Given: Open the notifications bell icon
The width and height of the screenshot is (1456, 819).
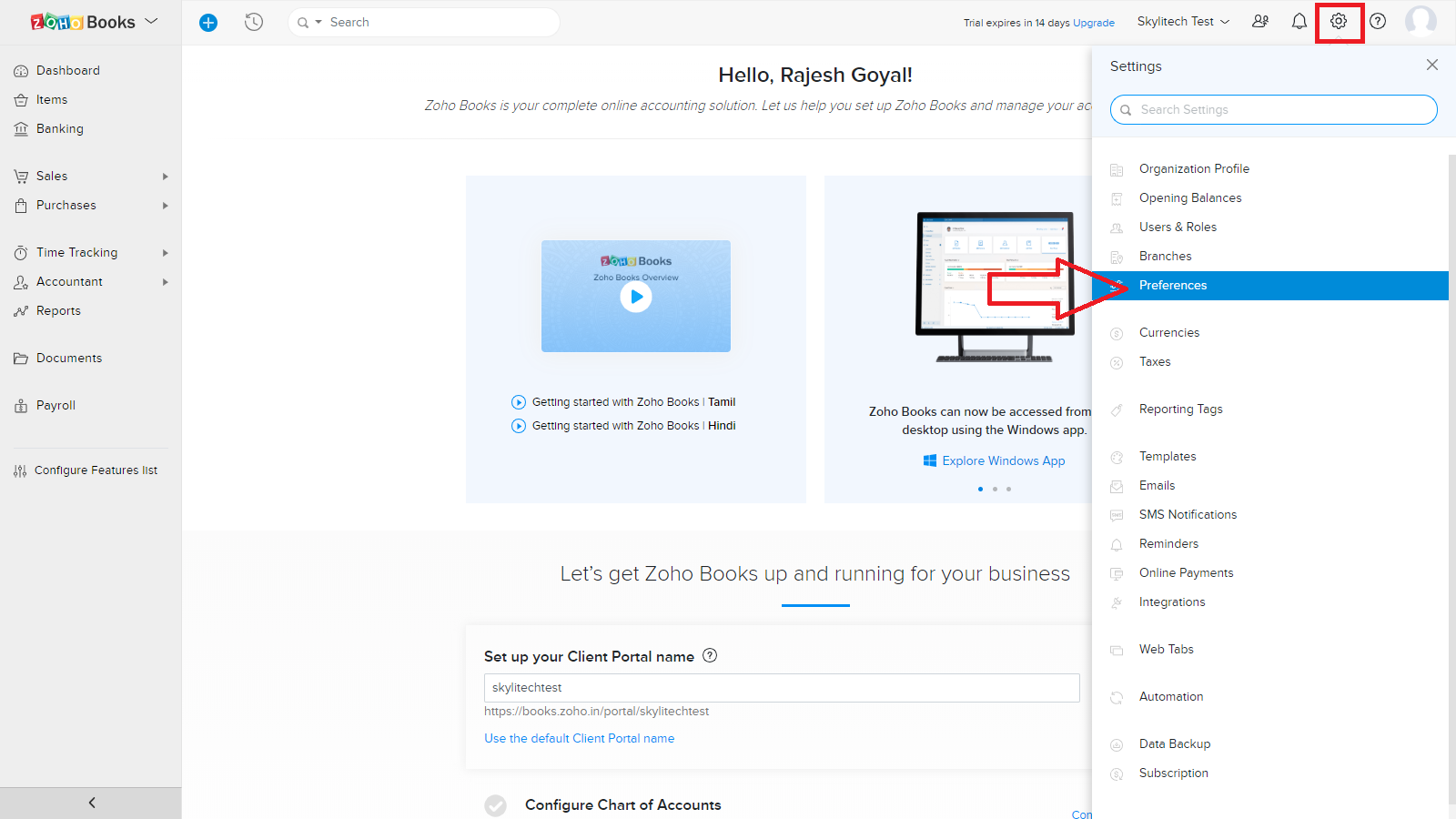Looking at the screenshot, I should click(1299, 21).
